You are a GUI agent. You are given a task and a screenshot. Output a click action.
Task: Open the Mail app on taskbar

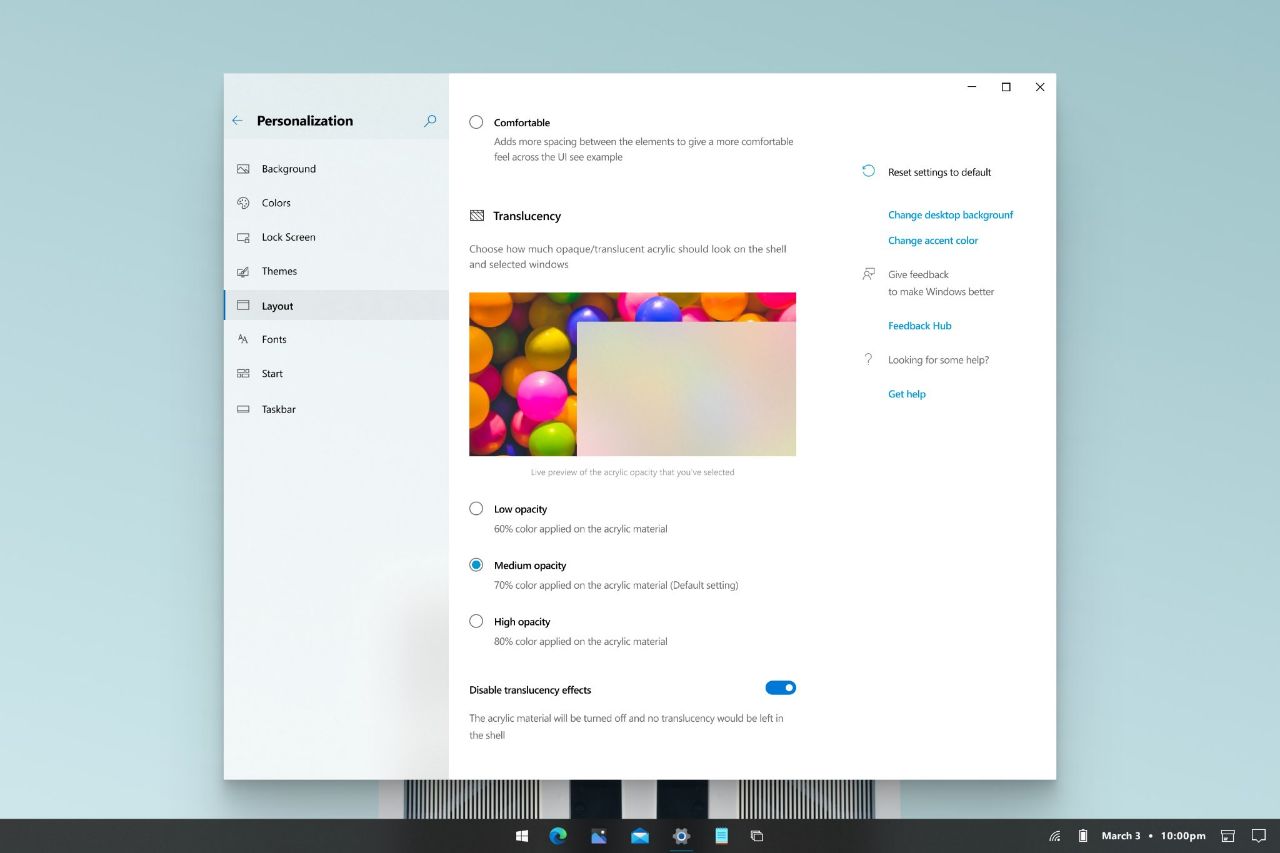640,836
